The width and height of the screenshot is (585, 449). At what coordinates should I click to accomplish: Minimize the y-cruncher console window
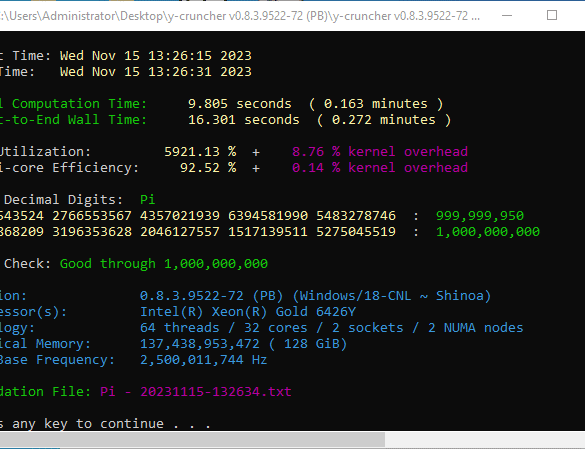pos(507,16)
